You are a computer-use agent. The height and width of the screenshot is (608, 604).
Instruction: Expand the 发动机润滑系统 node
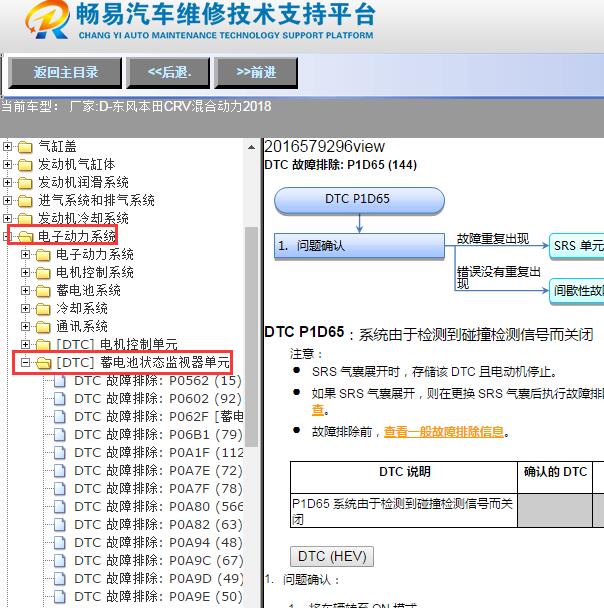pyautogui.click(x=7, y=182)
